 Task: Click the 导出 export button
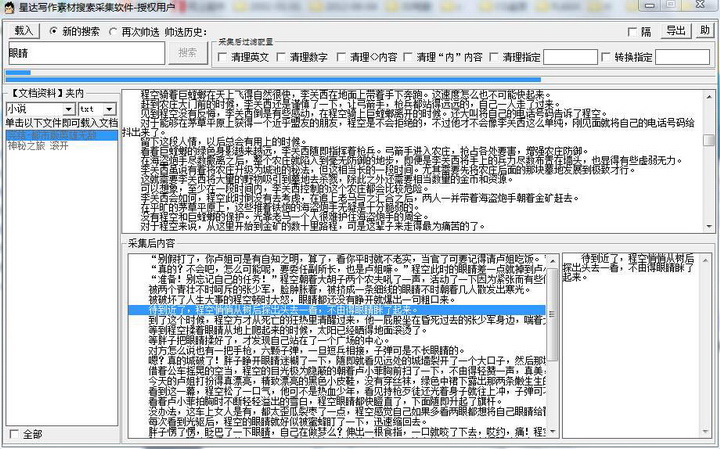675,31
